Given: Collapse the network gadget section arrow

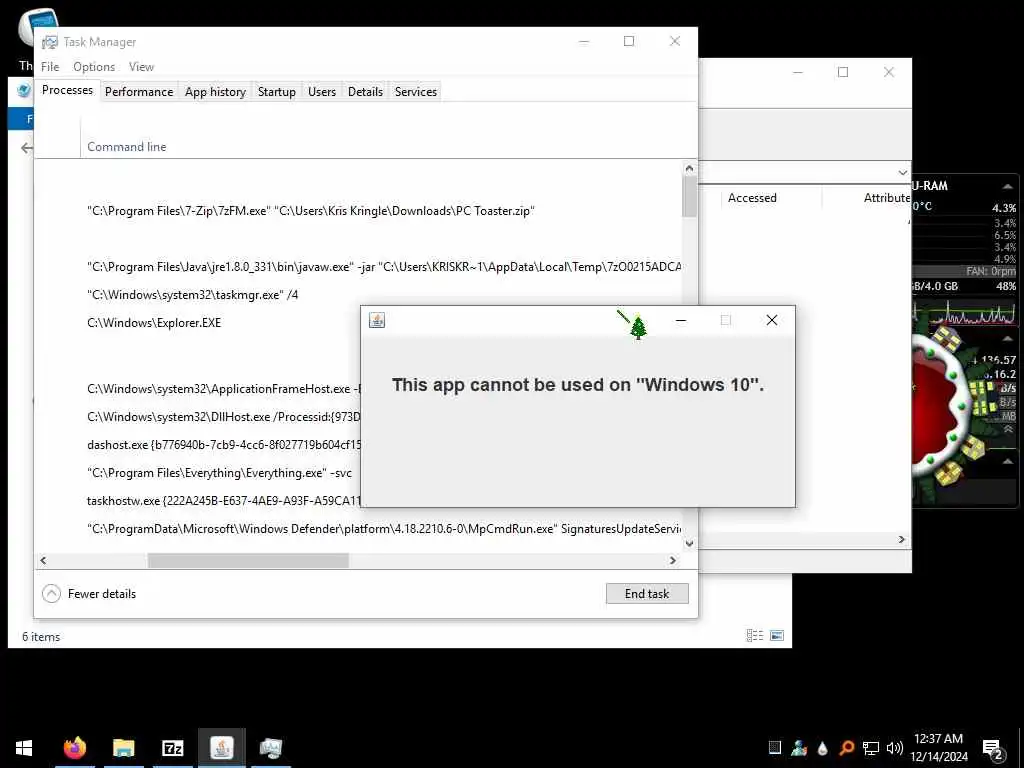Looking at the screenshot, I should click(x=1008, y=338).
